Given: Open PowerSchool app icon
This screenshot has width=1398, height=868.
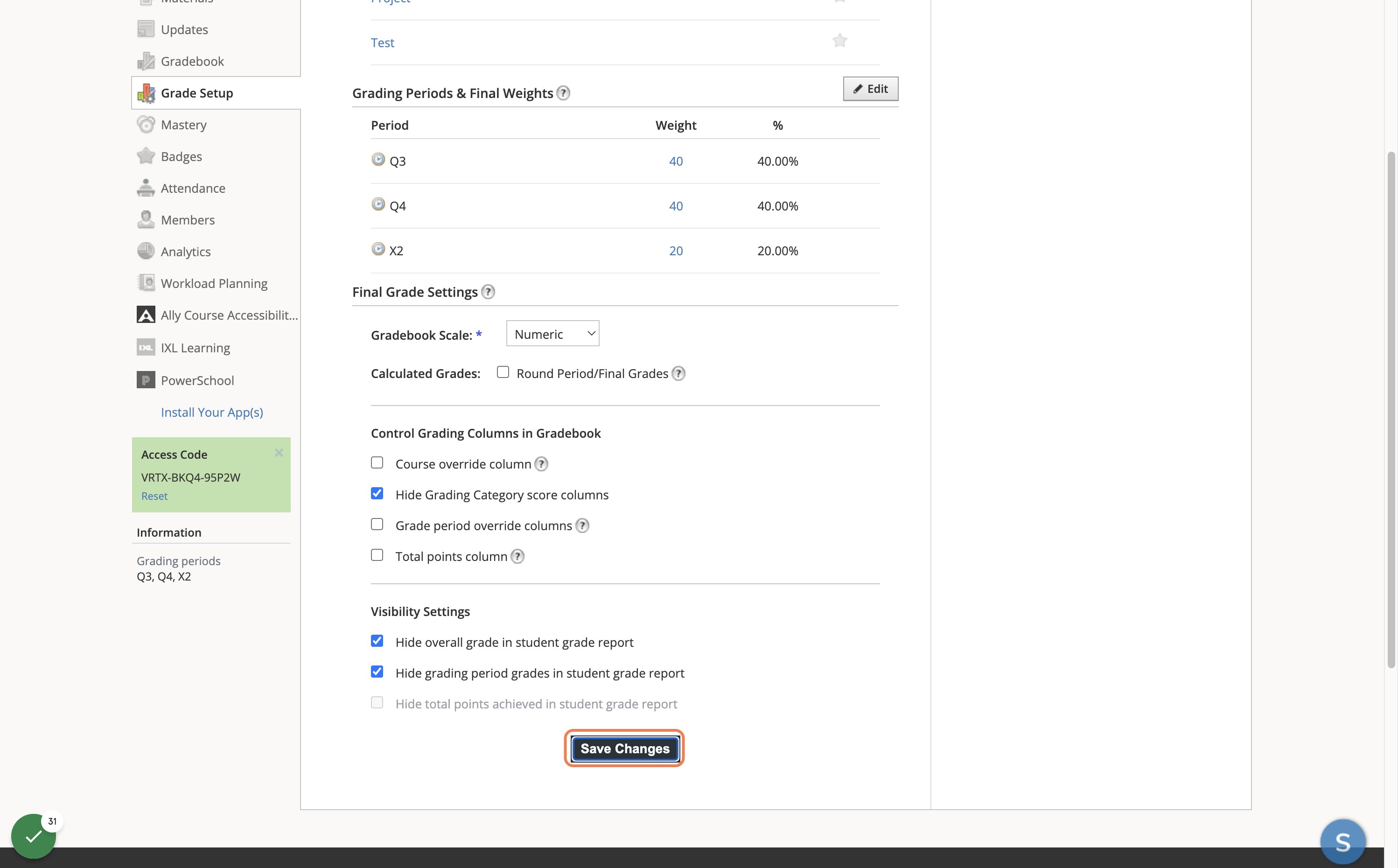Looking at the screenshot, I should 146,380.
